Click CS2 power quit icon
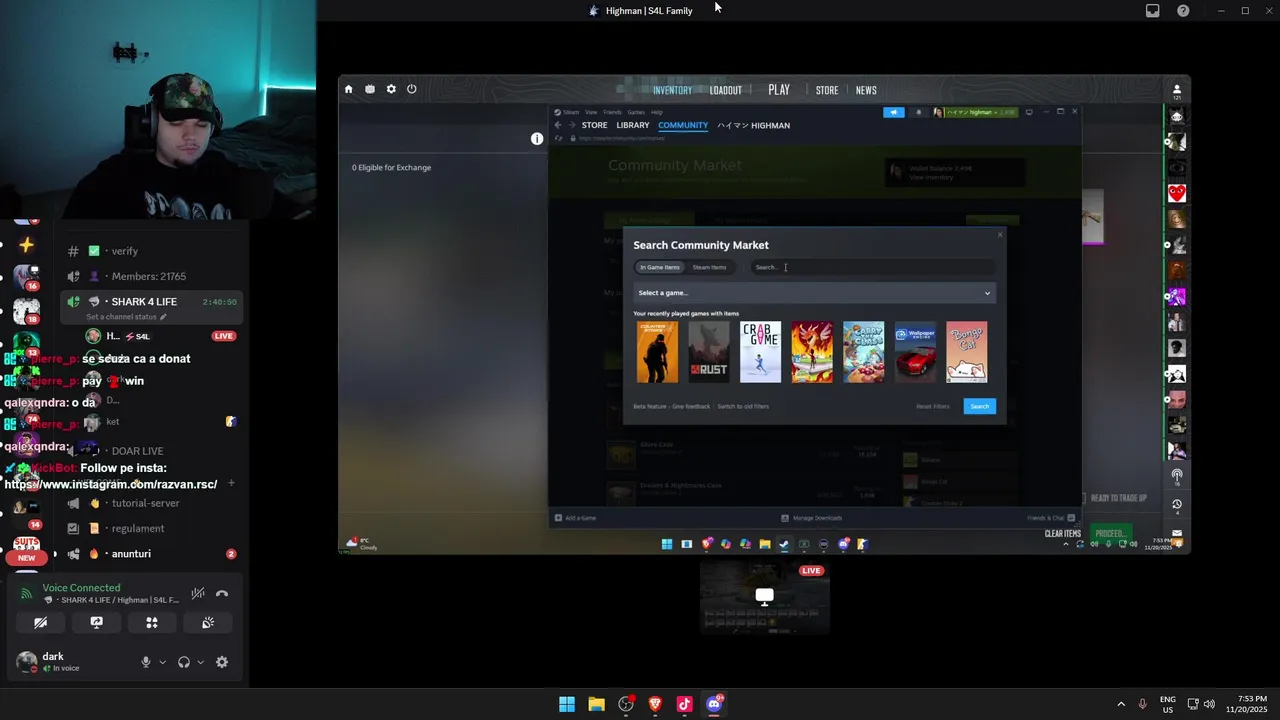 point(411,89)
